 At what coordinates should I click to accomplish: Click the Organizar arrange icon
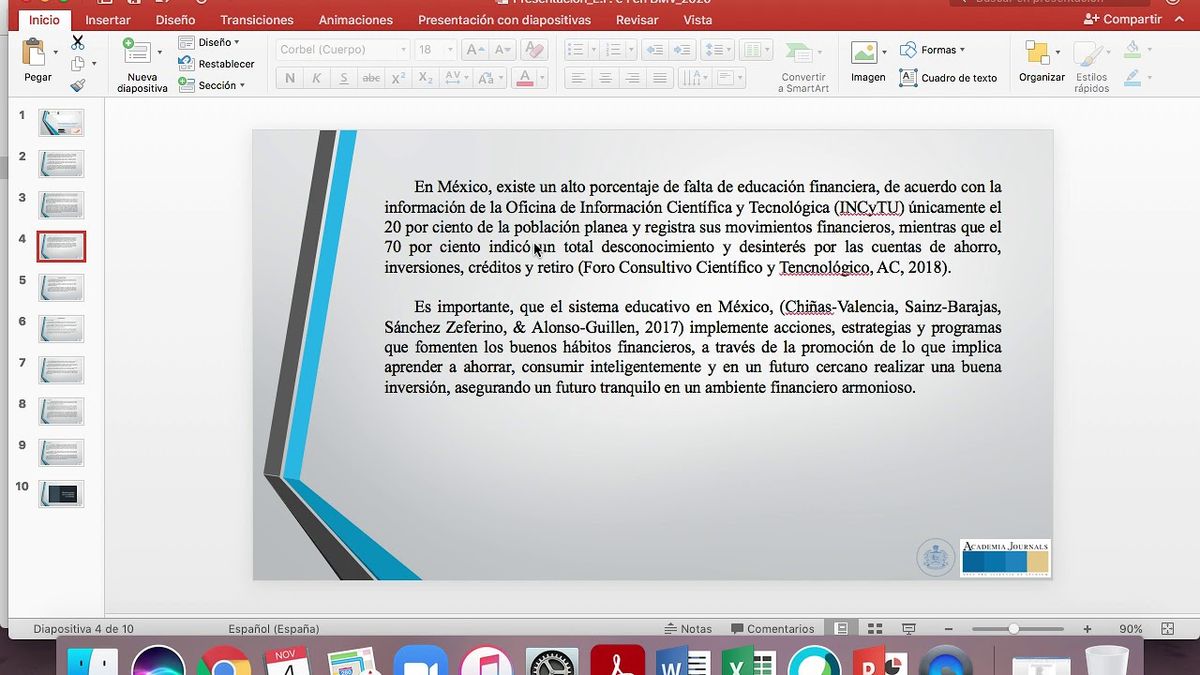[x=1037, y=52]
